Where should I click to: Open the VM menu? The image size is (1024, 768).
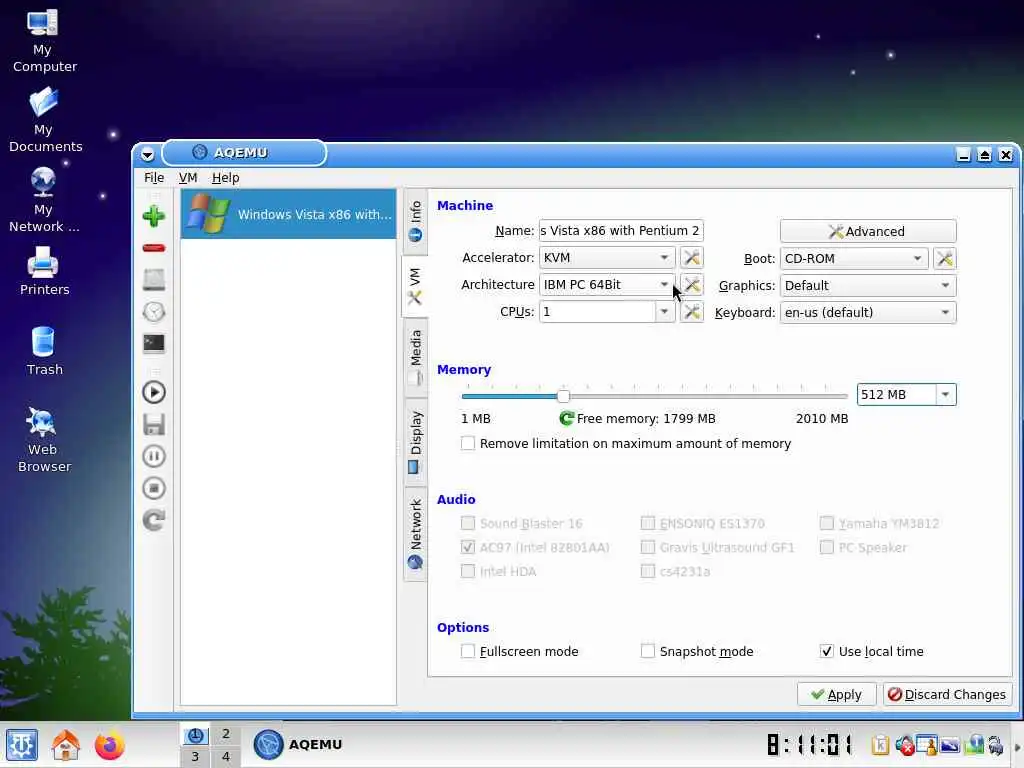pyautogui.click(x=188, y=178)
